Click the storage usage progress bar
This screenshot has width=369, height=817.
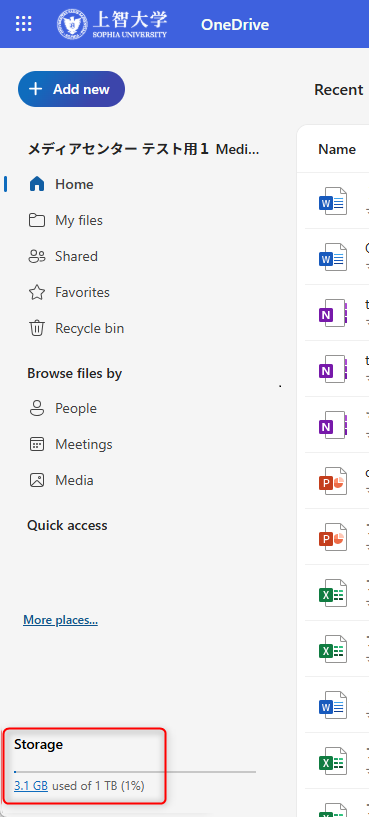[135, 771]
